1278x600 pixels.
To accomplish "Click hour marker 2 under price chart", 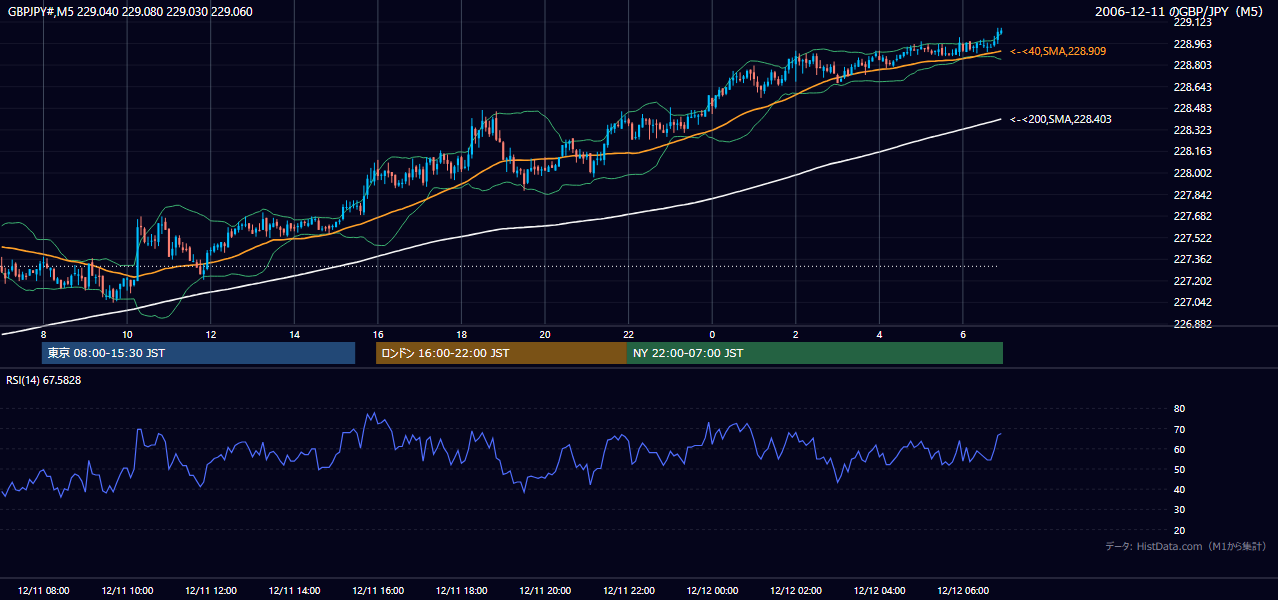I will 795,333.
